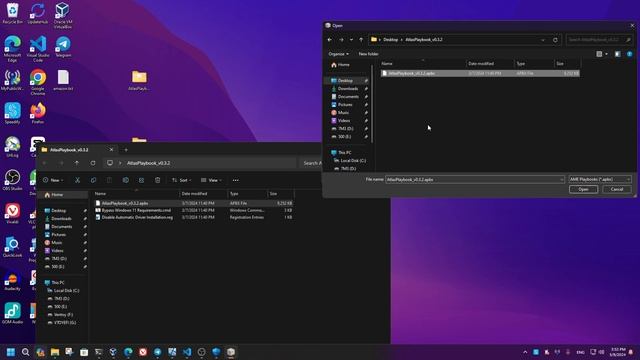Select Bypass Windows 11 Requirements.cmd in File Explorer
640x360 pixels.
click(193, 210)
